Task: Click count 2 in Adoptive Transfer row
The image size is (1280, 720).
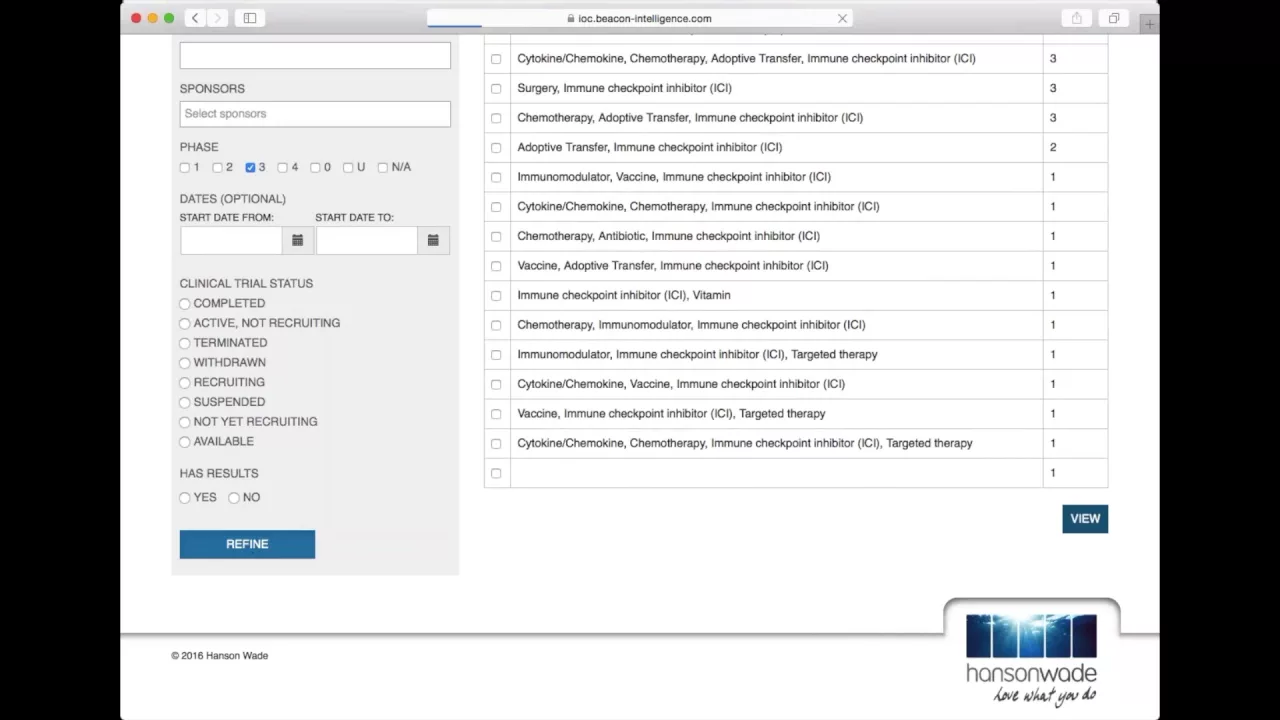Action: 1053,147
